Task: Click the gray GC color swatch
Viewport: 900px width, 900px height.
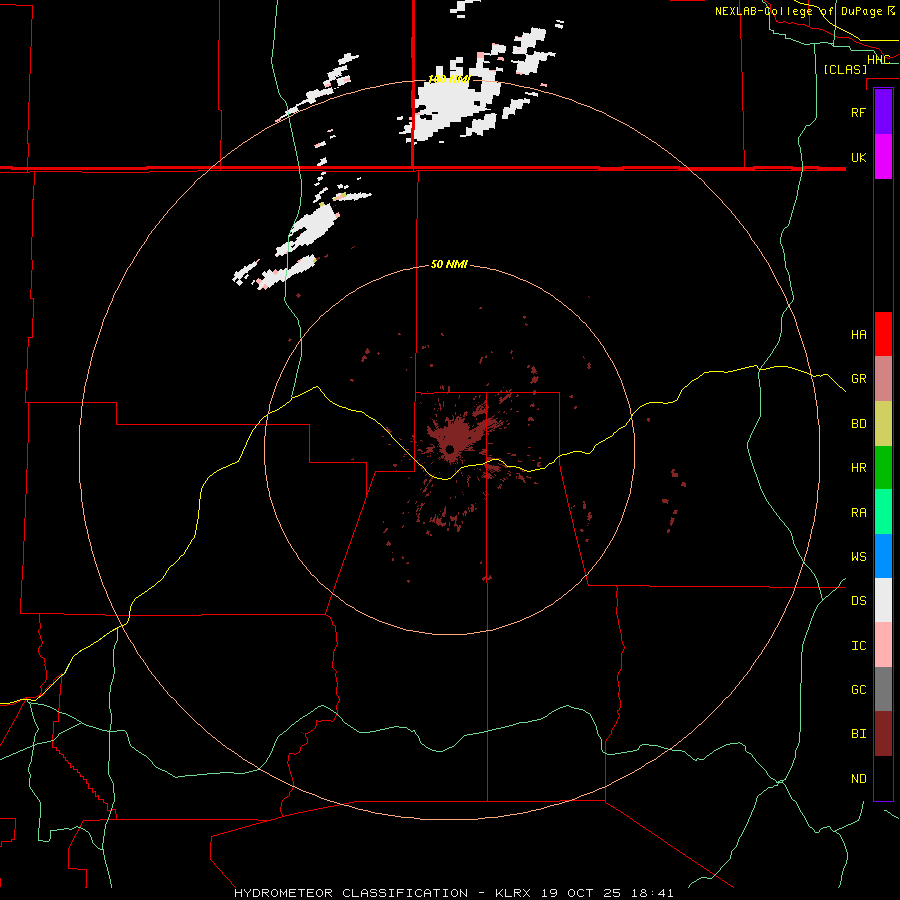Action: (x=883, y=689)
